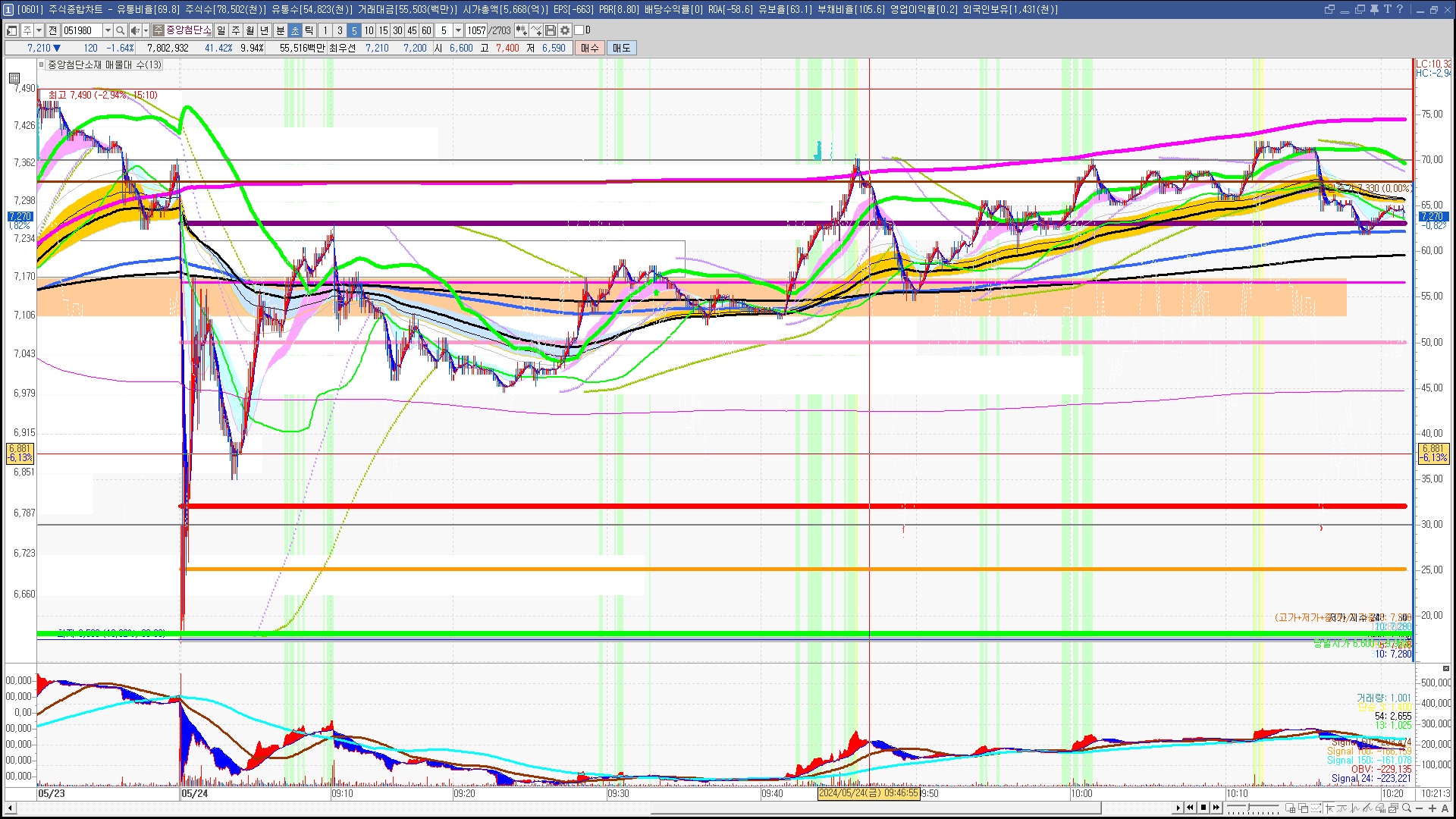Screen dimensions: 1456x819
Task: Select the 일 (daily) period tab
Action: click(221, 30)
